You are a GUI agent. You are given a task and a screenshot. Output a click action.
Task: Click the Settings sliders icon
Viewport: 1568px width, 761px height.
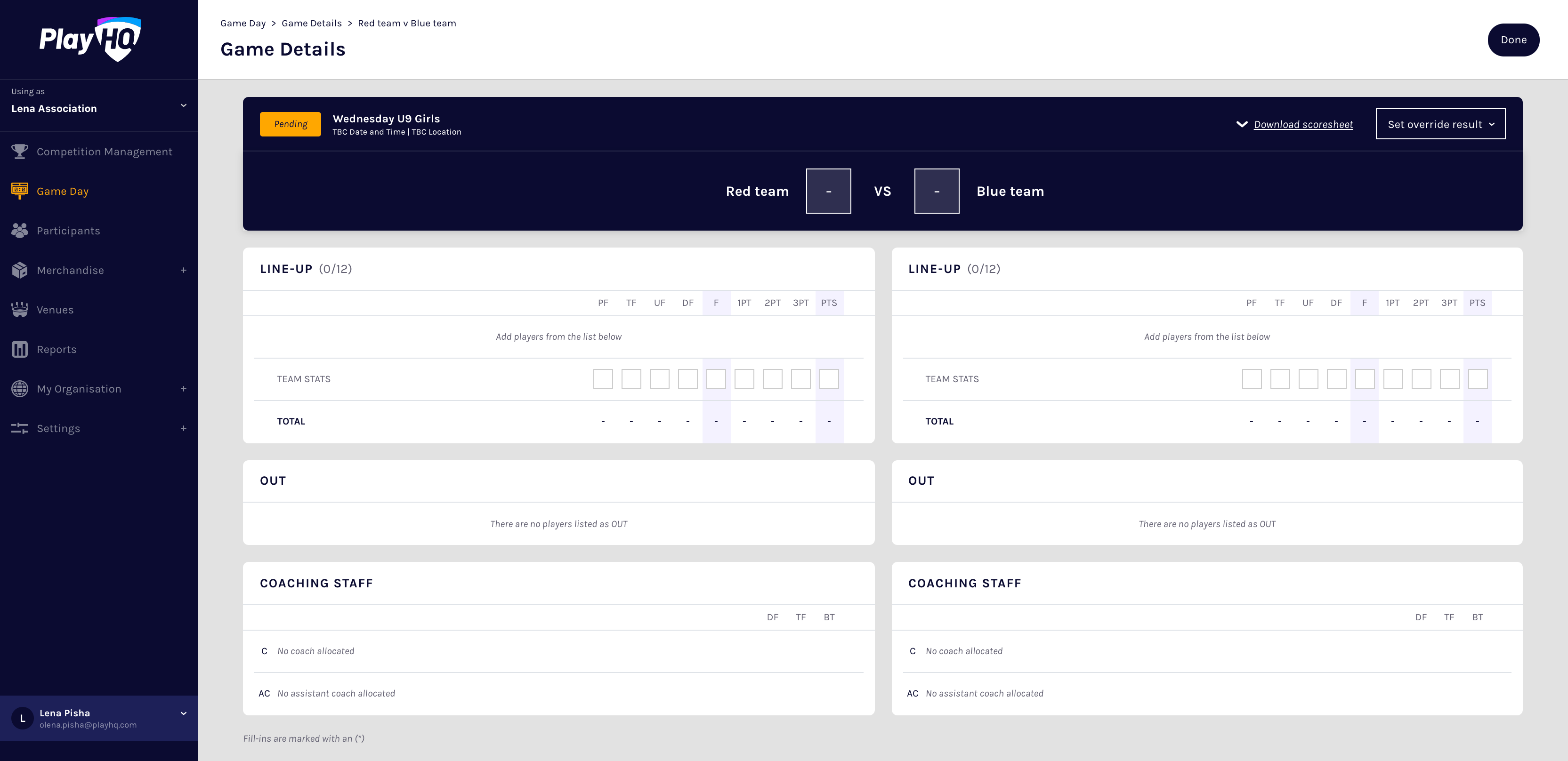(x=19, y=428)
